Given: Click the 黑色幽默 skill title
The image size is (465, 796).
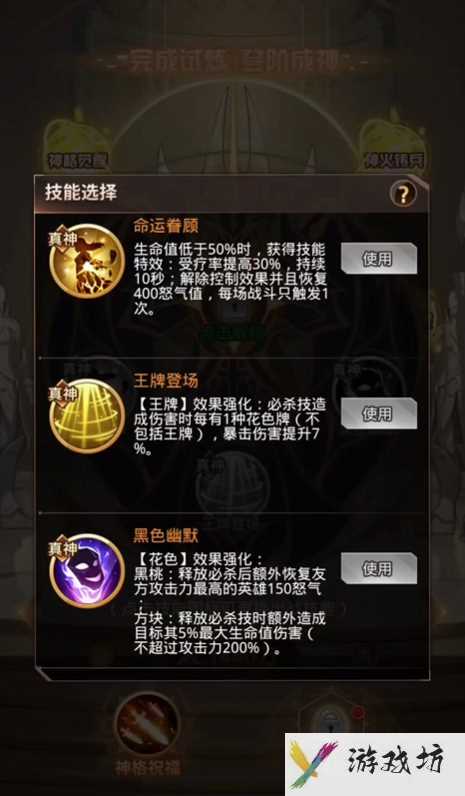Looking at the screenshot, I should [x=165, y=535].
